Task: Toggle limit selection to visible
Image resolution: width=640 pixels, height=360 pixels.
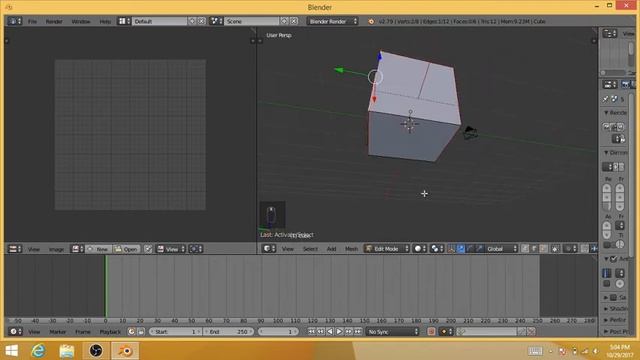Action: pos(556,249)
